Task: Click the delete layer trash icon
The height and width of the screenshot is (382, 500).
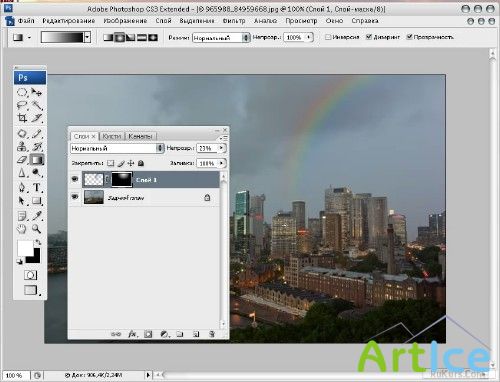Action: click(212, 334)
